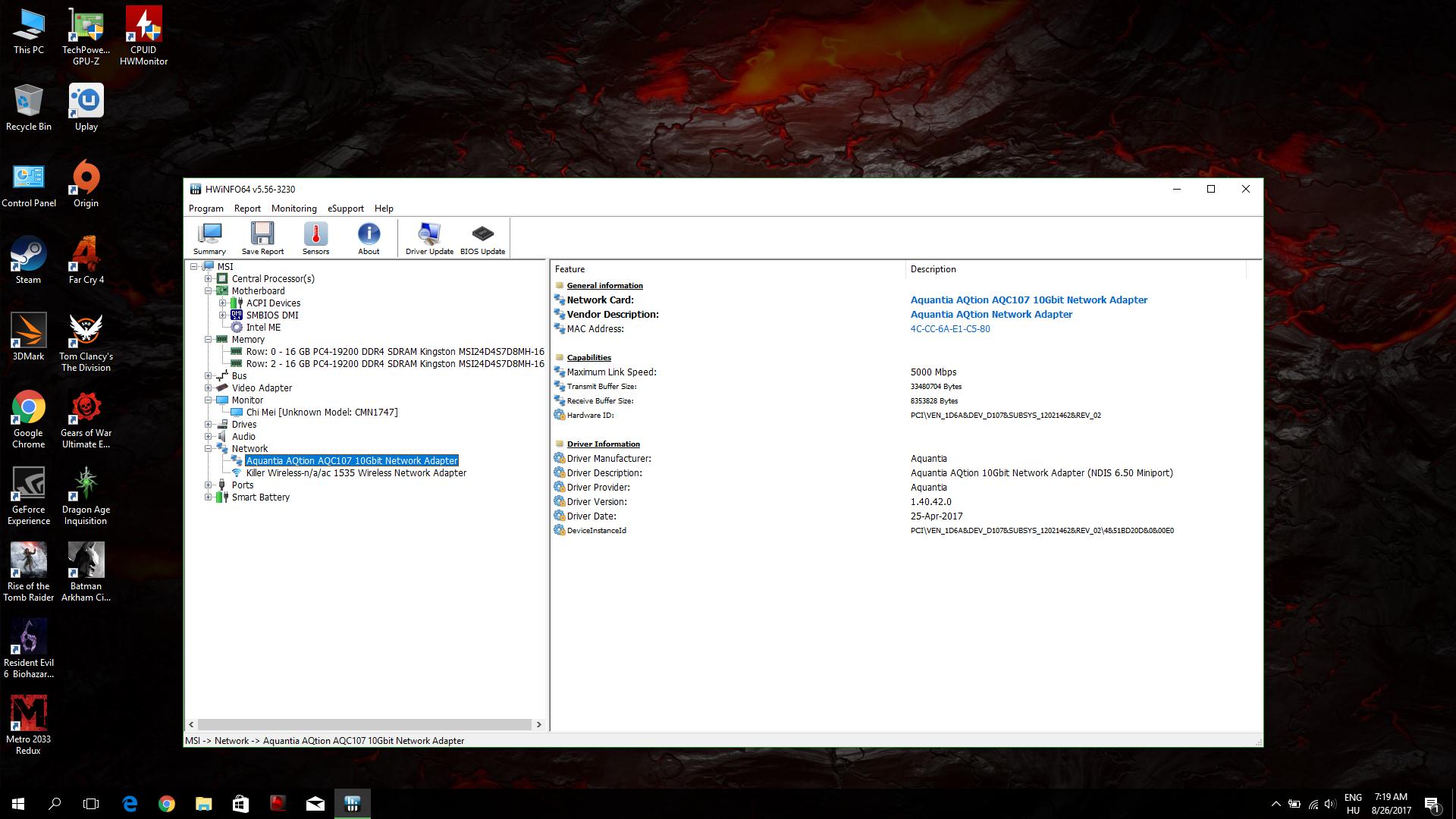Launch CPUID HWMonitor shortcut
This screenshot has height=819, width=1456.
[143, 36]
